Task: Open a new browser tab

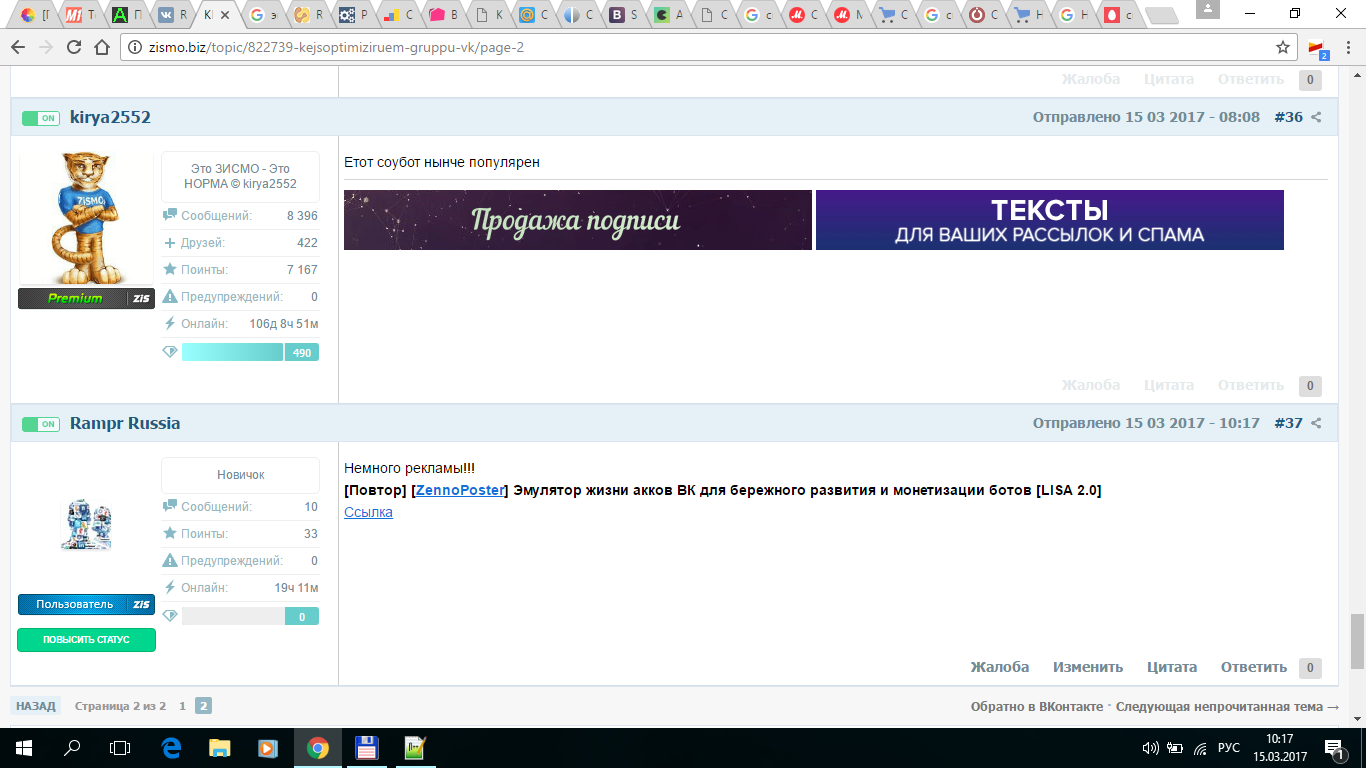Action: tap(1160, 15)
